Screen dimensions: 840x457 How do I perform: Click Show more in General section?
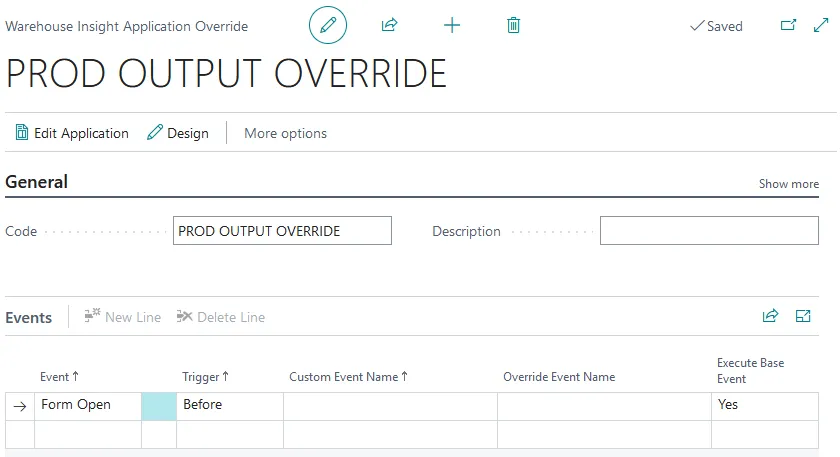tap(788, 184)
